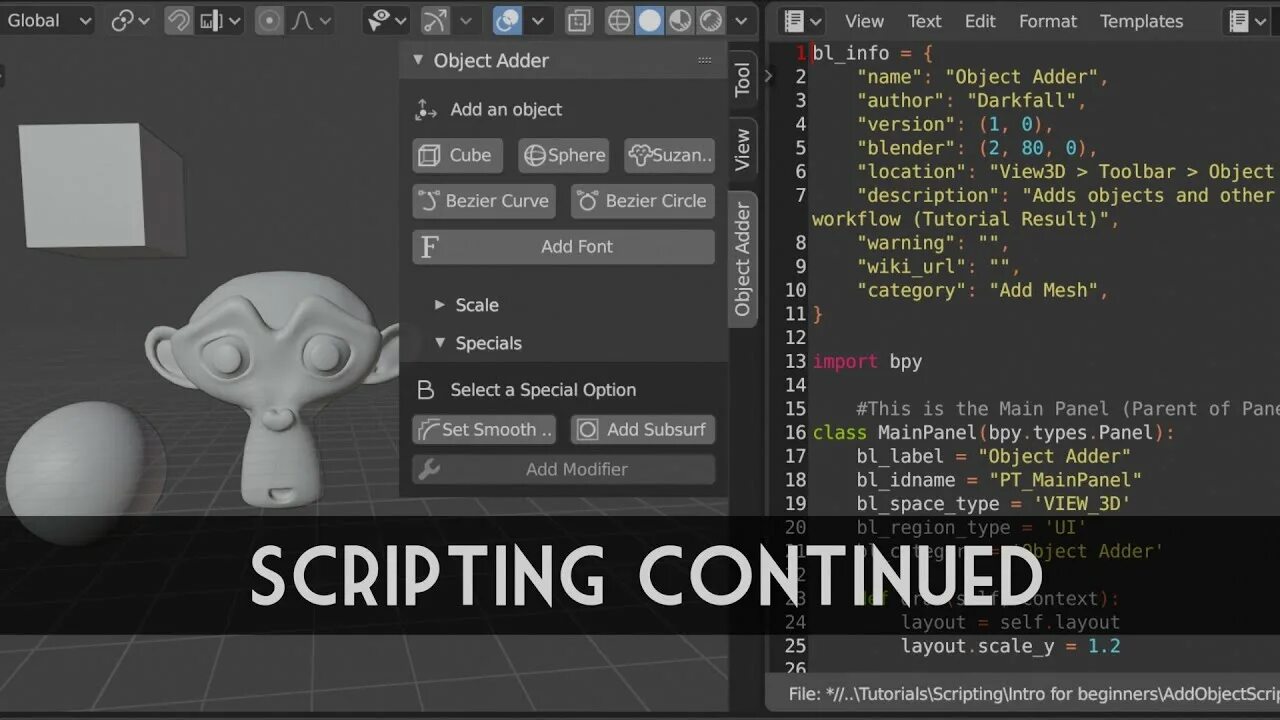Toggle X-ray mode
This screenshot has height=720, width=1280.
click(x=578, y=20)
